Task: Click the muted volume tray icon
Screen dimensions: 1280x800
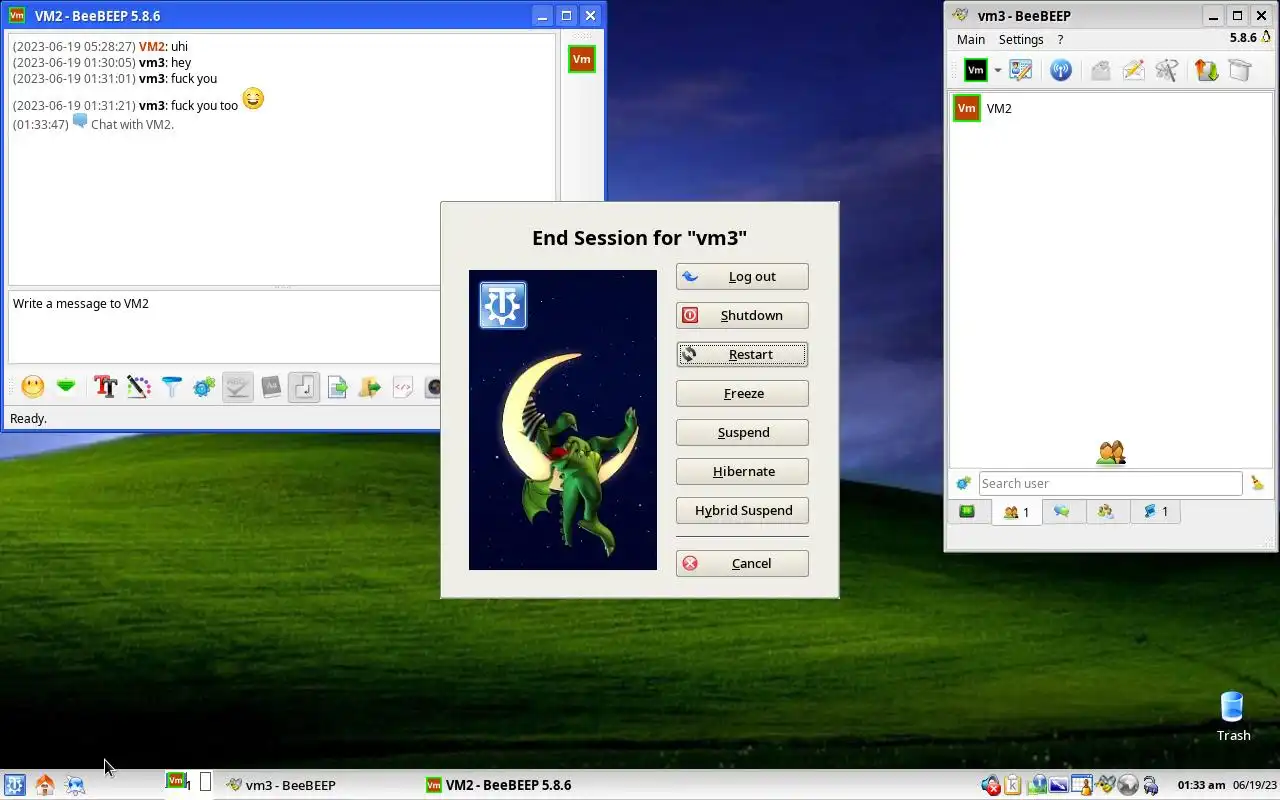Action: [991, 785]
